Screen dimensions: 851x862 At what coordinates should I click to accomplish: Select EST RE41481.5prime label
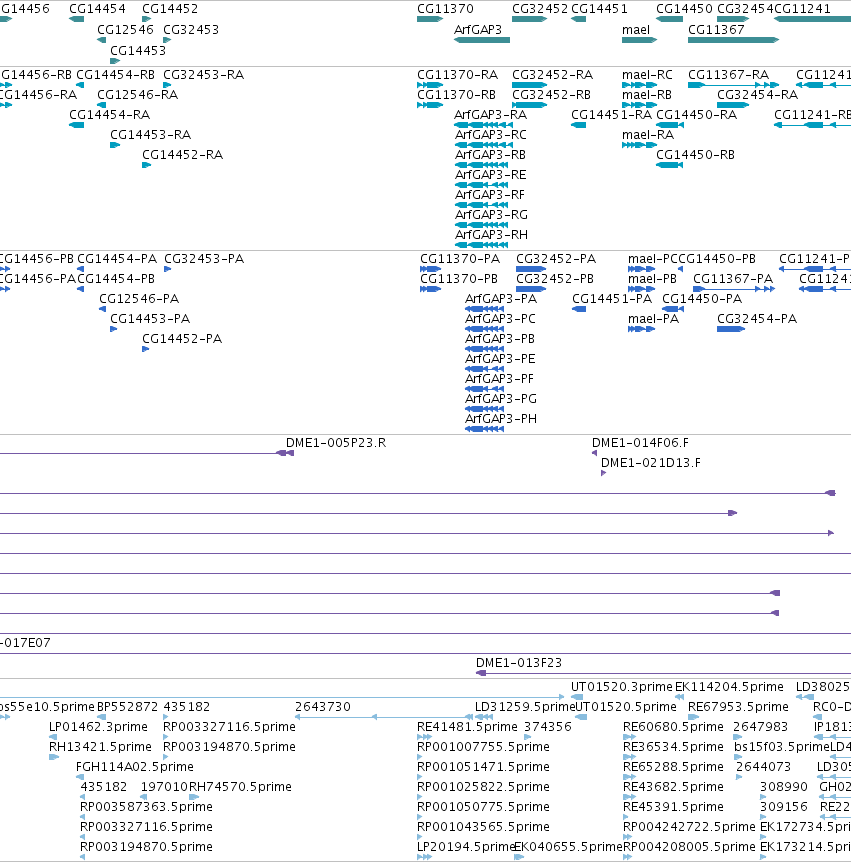pyautogui.click(x=467, y=727)
